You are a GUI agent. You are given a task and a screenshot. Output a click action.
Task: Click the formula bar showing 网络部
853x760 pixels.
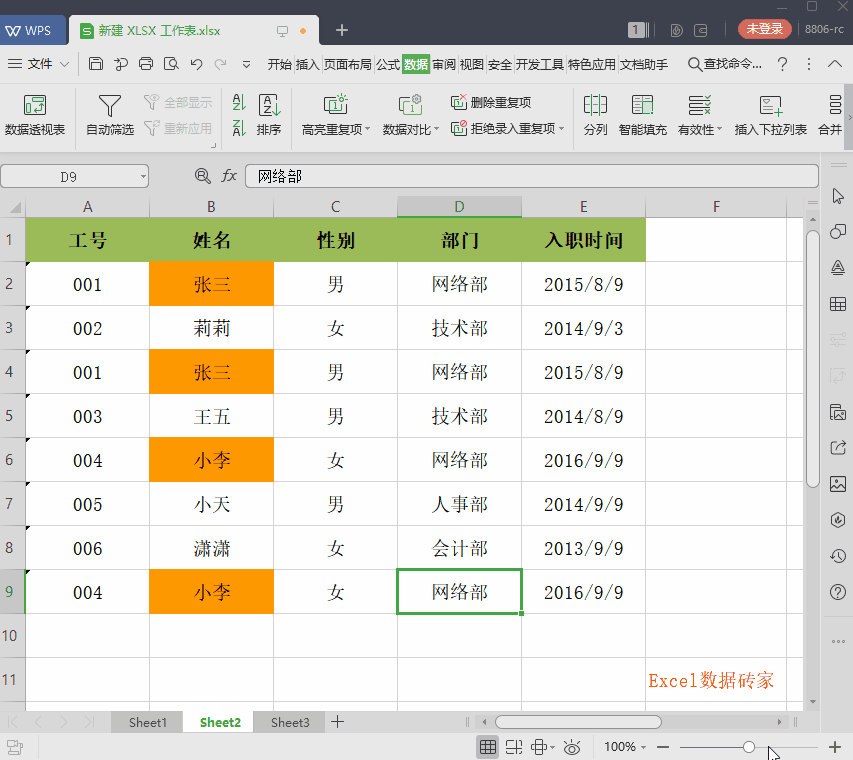[x=531, y=176]
